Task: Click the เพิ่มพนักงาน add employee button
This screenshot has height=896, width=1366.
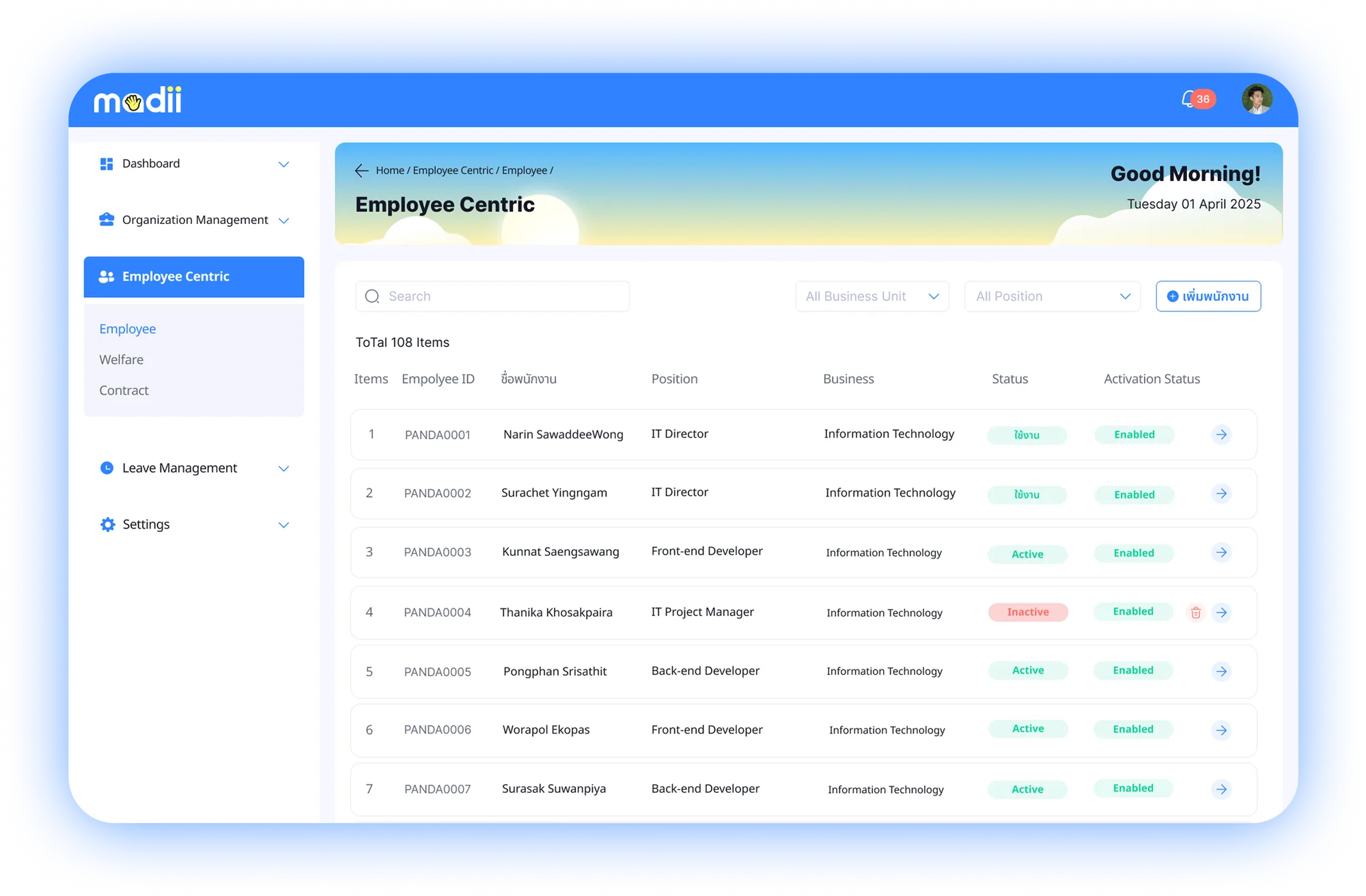Action: tap(1208, 296)
